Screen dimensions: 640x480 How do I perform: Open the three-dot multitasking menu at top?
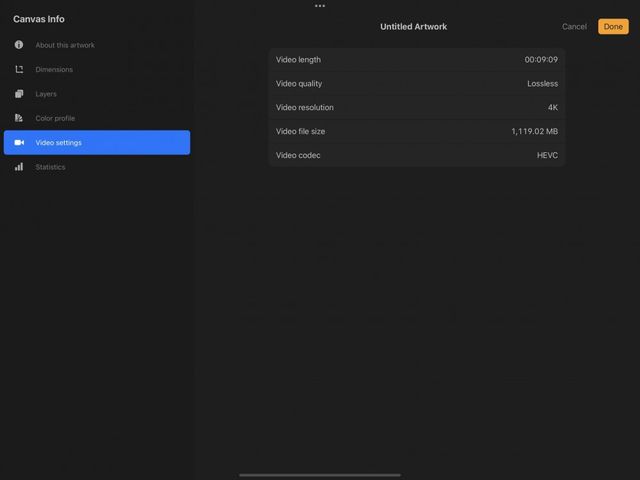[x=320, y=6]
